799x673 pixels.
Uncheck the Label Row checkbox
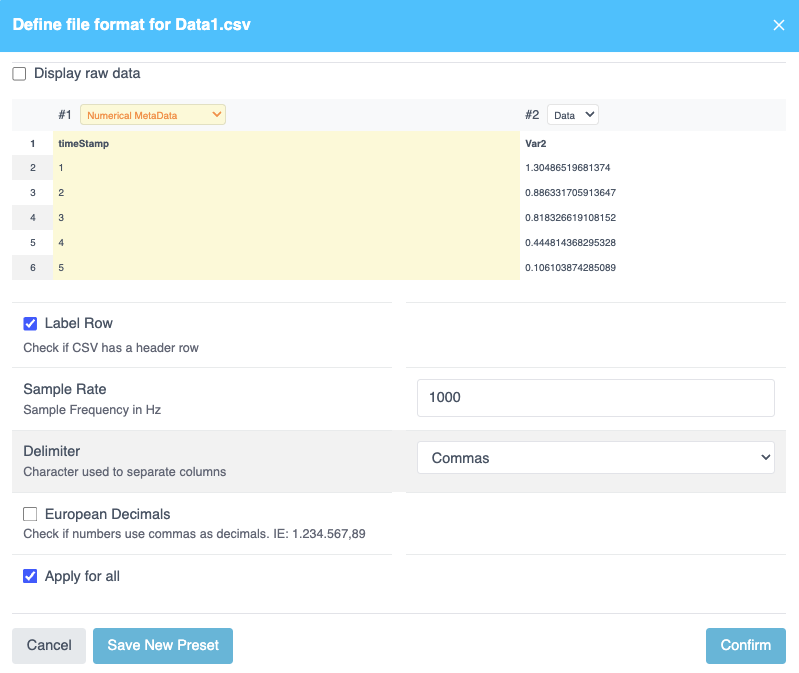coord(30,324)
